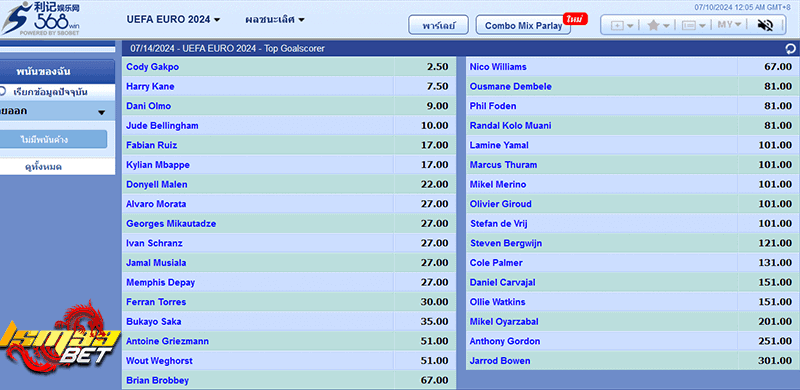Click the Combo Mix Parlay button
This screenshot has height=390, width=800.
tap(523, 25)
